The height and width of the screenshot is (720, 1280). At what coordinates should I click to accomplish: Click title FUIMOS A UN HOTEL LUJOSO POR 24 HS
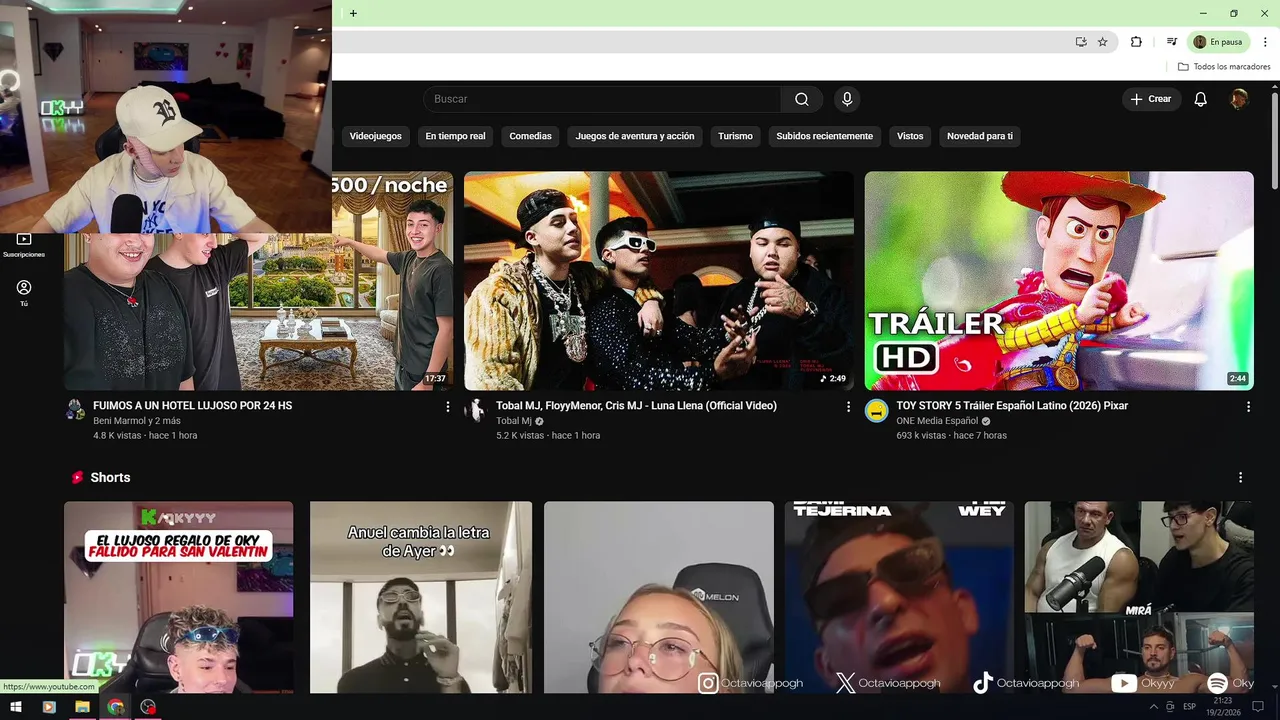point(192,406)
